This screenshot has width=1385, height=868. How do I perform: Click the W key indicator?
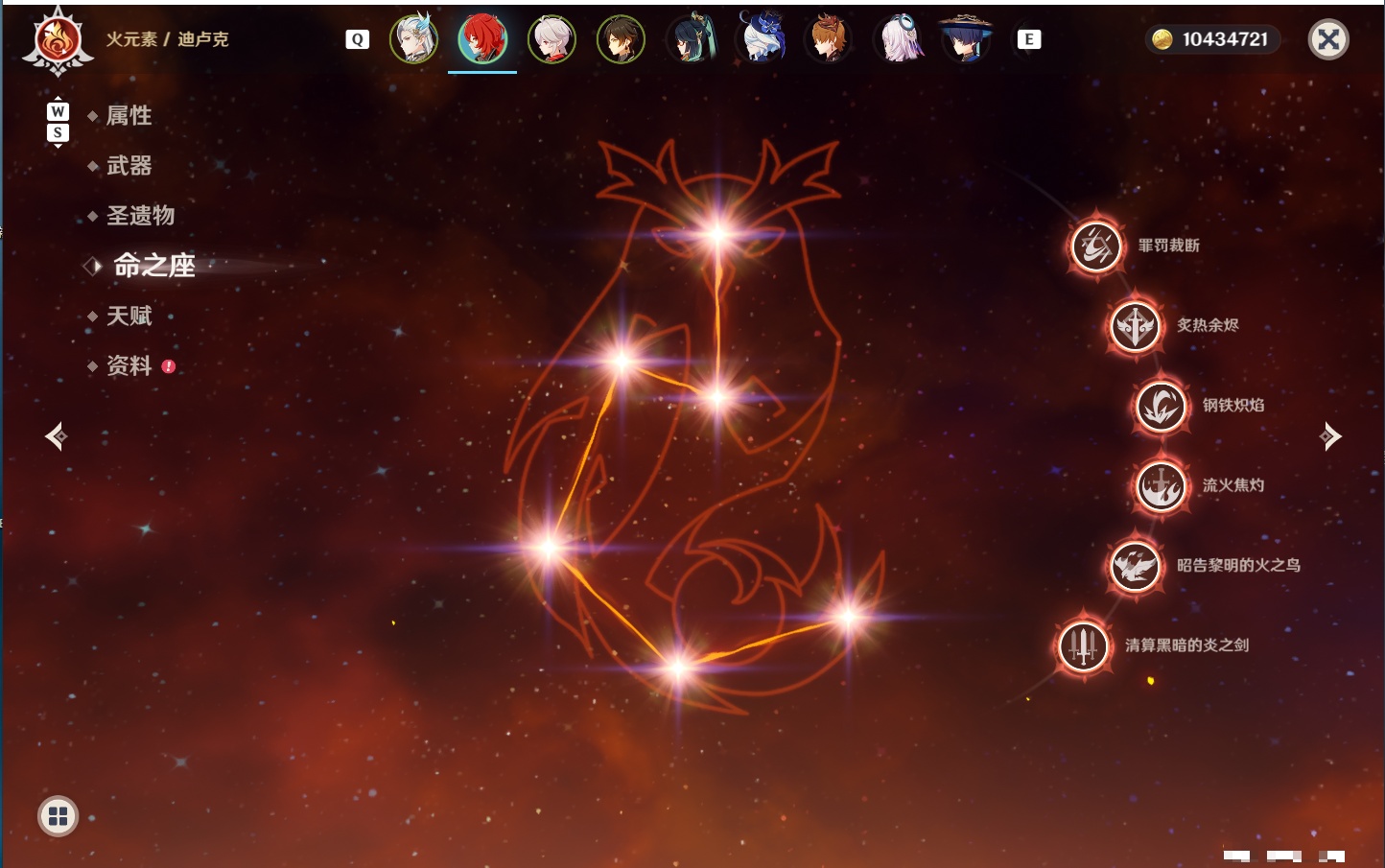coord(58,111)
